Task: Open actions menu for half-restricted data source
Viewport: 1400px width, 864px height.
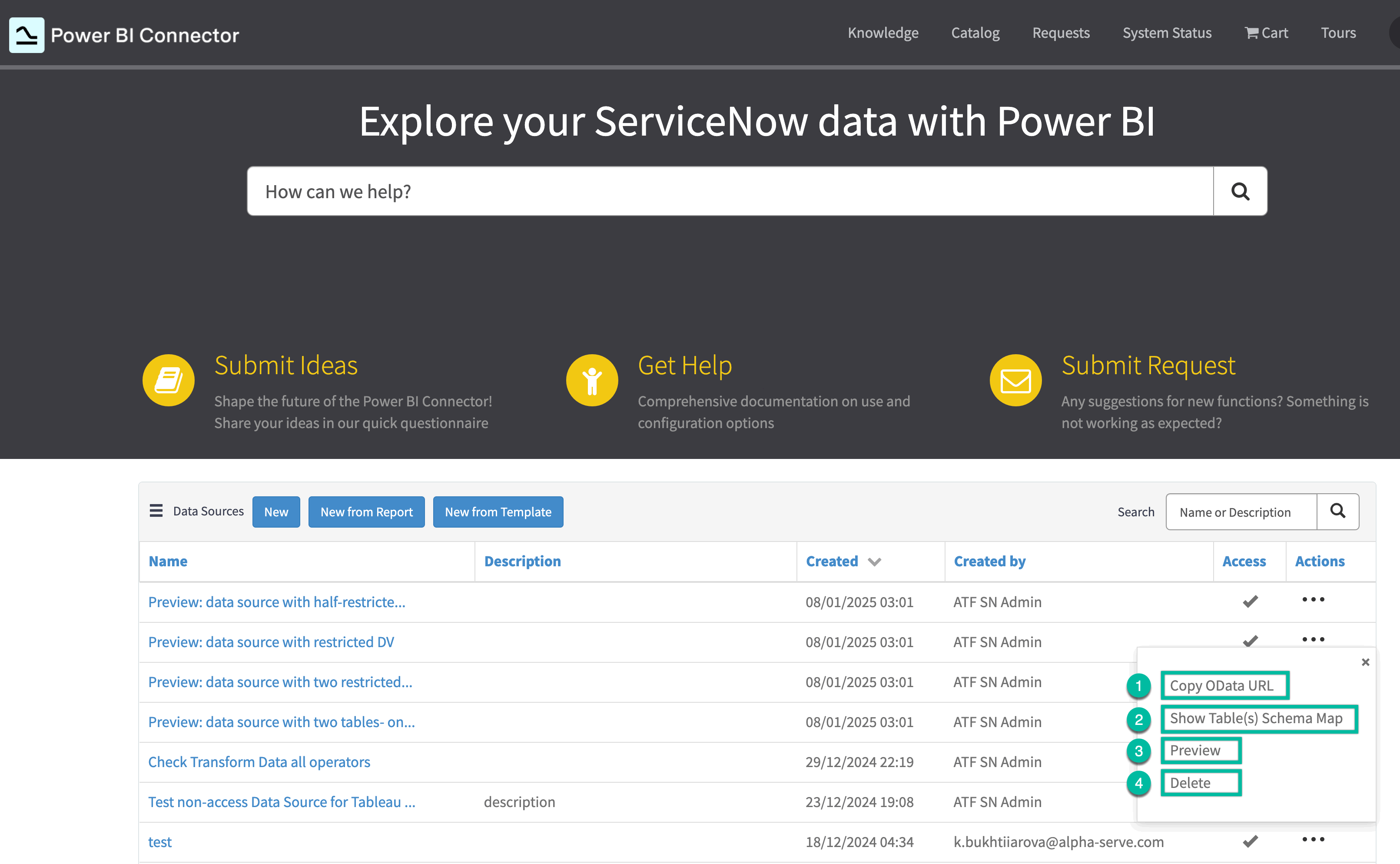Action: tap(1313, 599)
